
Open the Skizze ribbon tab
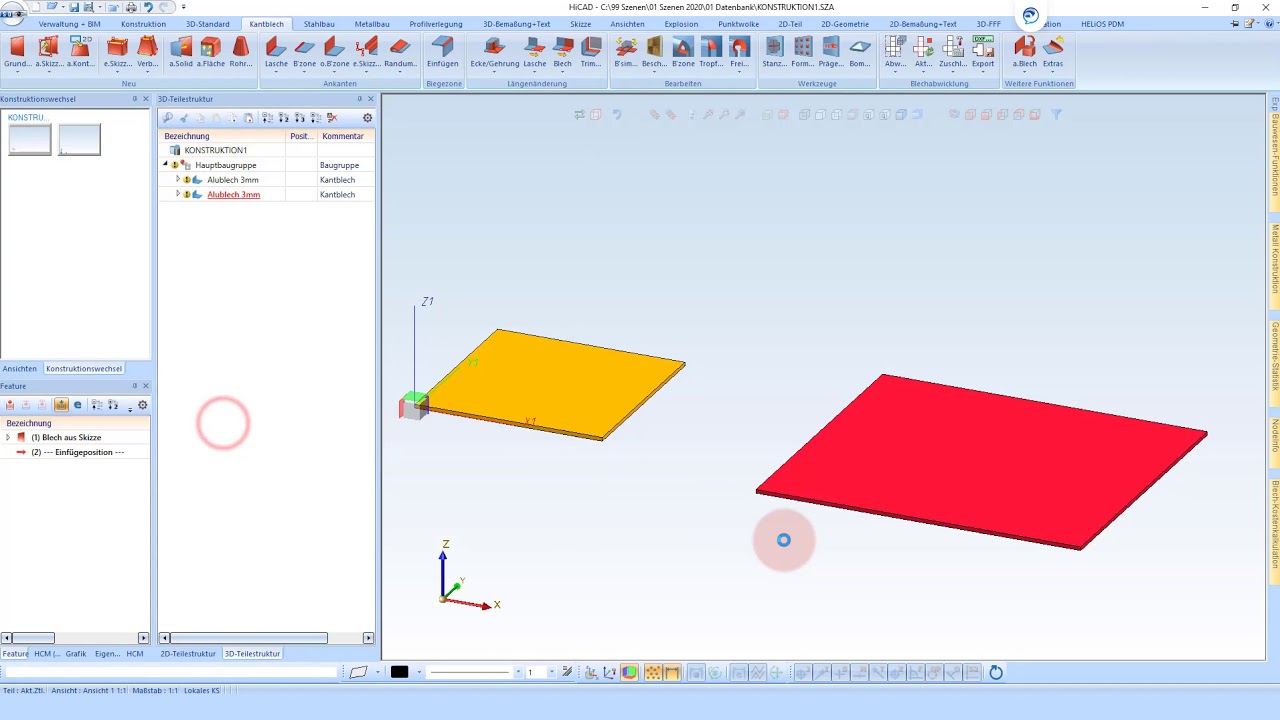[x=580, y=24]
